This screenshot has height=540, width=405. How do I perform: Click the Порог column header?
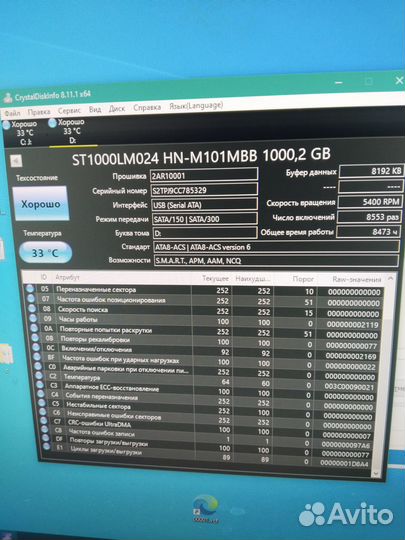[303, 279]
